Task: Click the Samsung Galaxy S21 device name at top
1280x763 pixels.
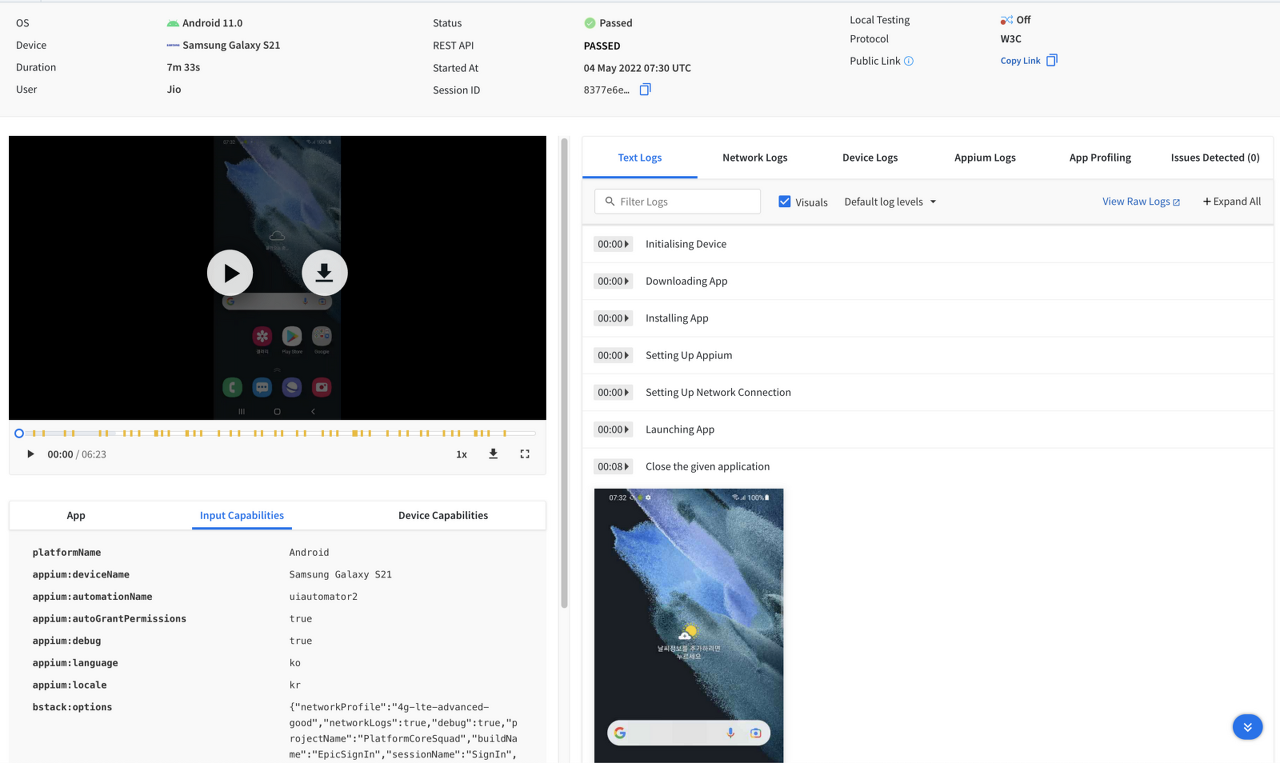Action: (x=231, y=45)
